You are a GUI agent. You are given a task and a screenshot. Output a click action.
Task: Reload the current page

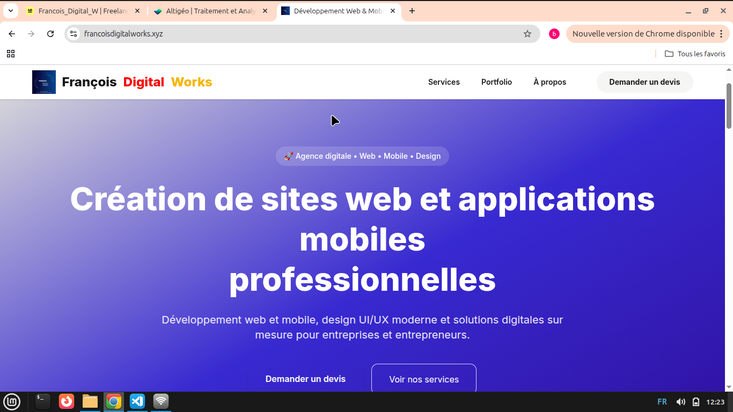coord(50,34)
